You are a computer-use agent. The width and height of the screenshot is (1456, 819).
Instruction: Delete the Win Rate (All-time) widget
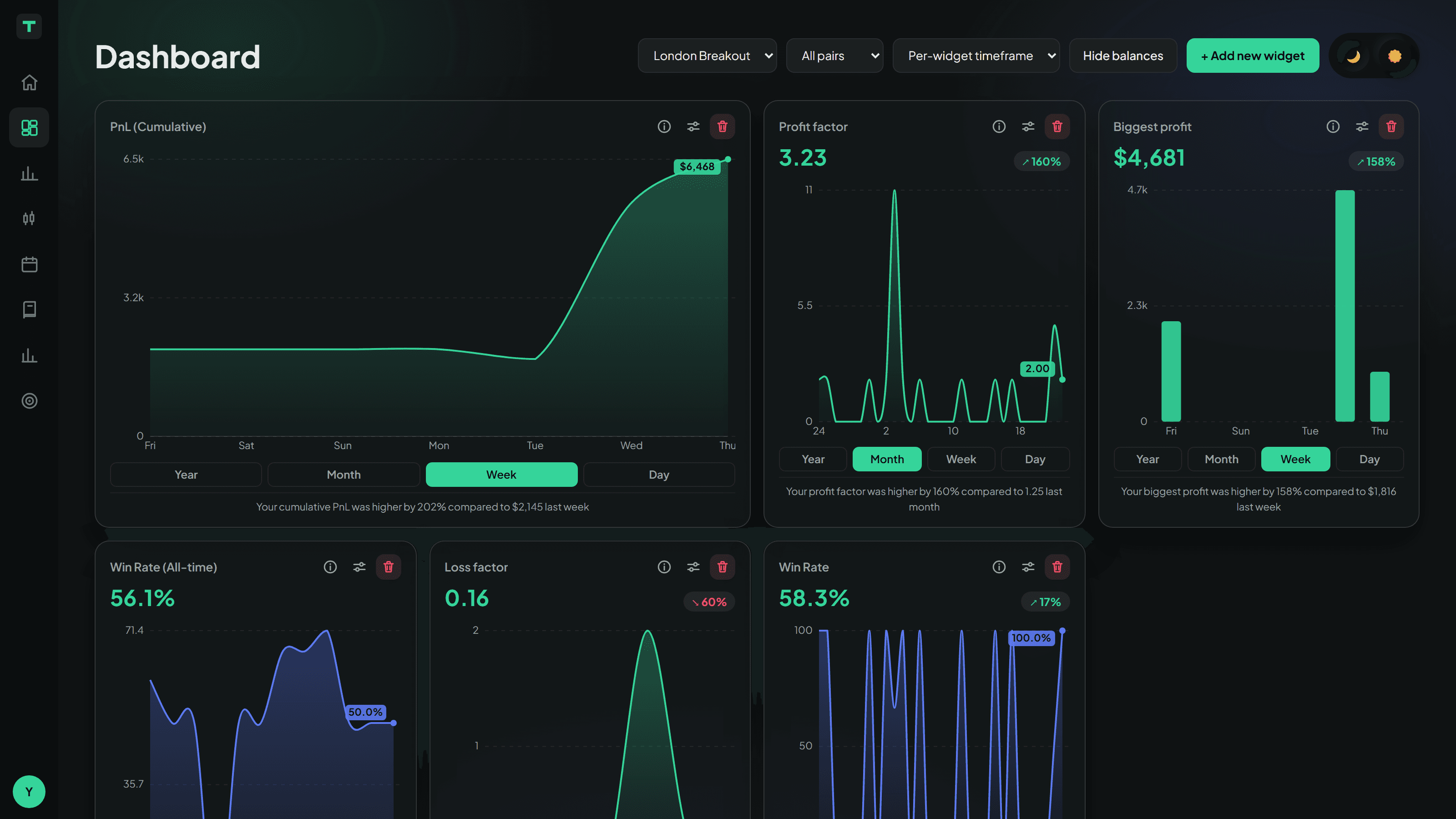point(388,567)
